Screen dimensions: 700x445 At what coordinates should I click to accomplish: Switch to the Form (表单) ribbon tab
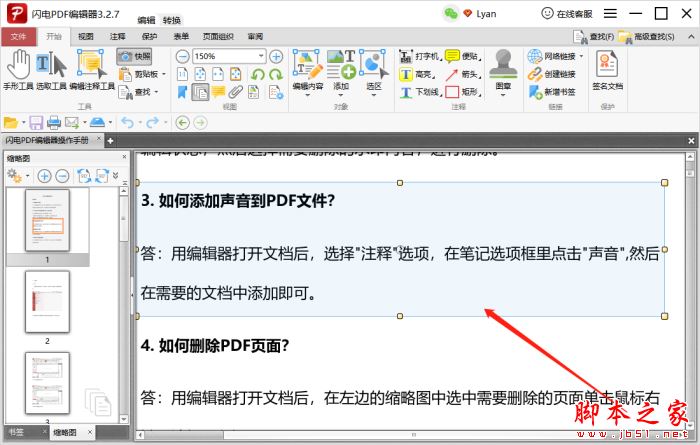tap(181, 37)
